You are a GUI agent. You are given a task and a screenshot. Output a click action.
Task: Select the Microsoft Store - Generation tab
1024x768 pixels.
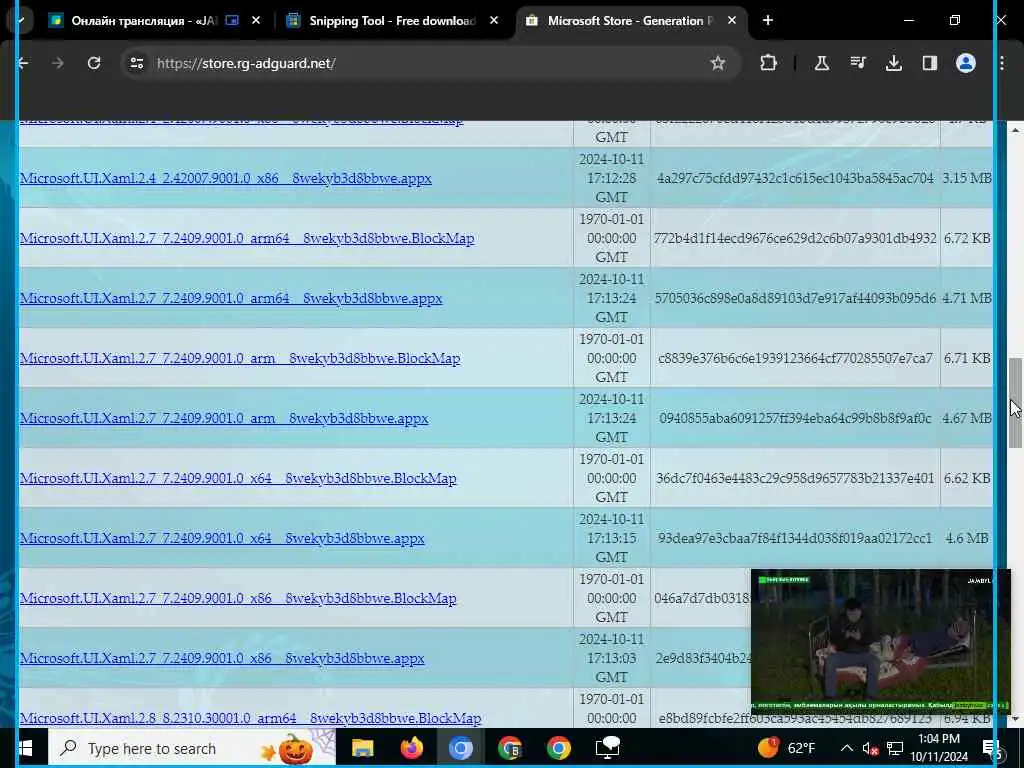[x=631, y=21]
